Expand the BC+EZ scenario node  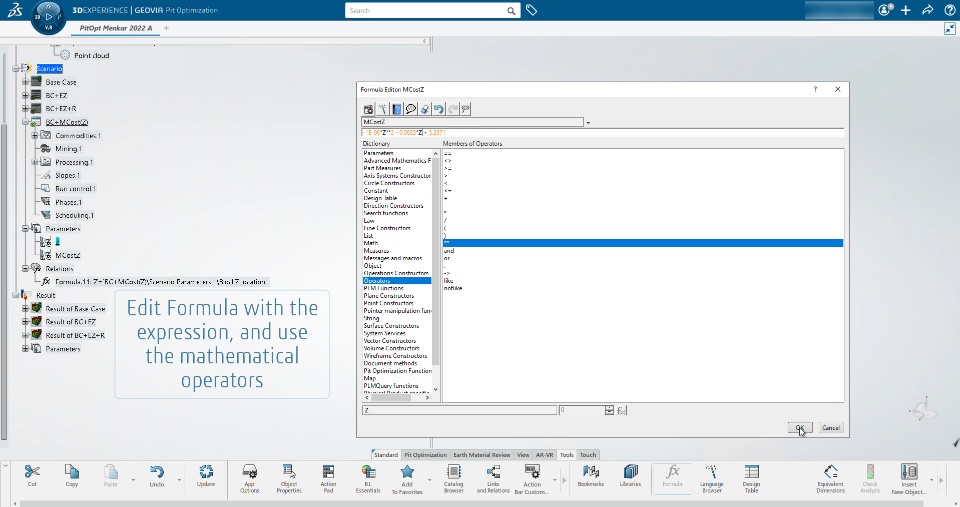pyautogui.click(x=26, y=95)
